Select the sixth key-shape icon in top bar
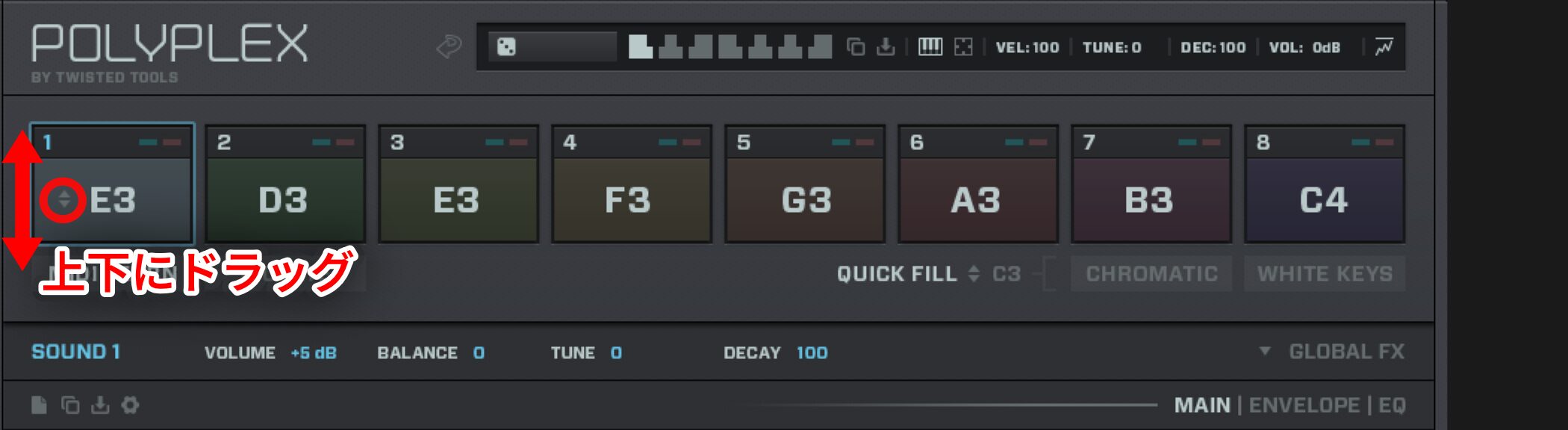The width and height of the screenshot is (1568, 430). coord(790,47)
